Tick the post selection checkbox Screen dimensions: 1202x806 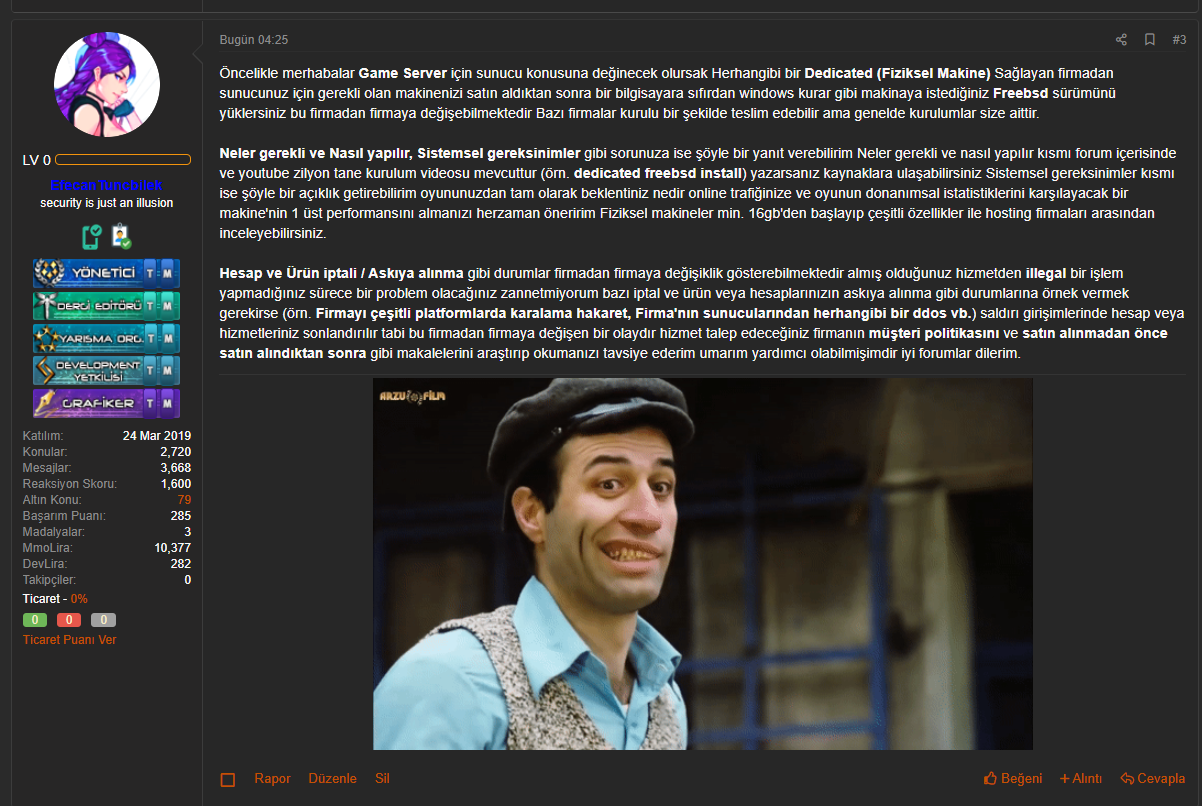tap(228, 779)
